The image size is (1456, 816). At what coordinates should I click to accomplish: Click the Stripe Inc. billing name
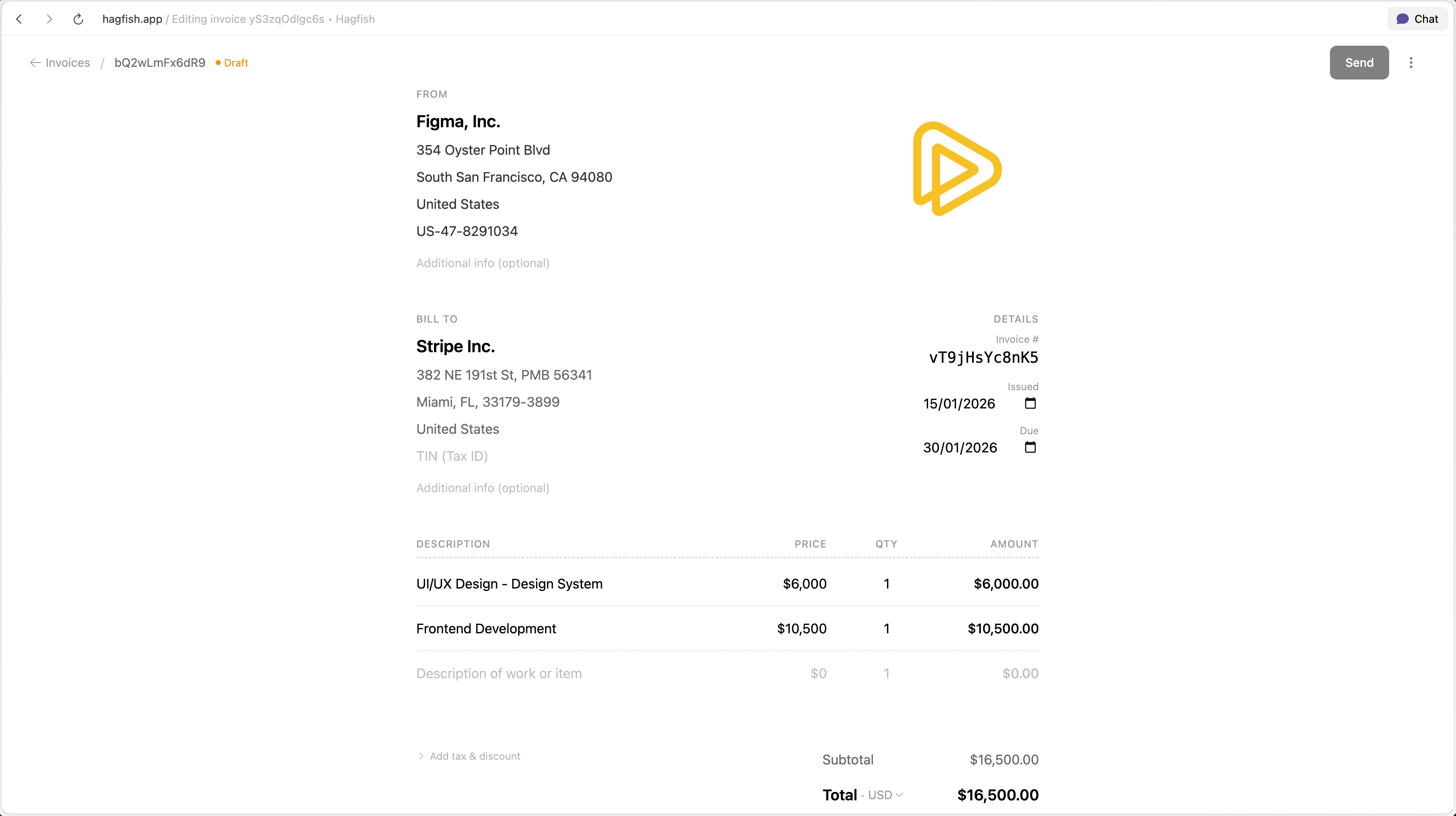455,346
